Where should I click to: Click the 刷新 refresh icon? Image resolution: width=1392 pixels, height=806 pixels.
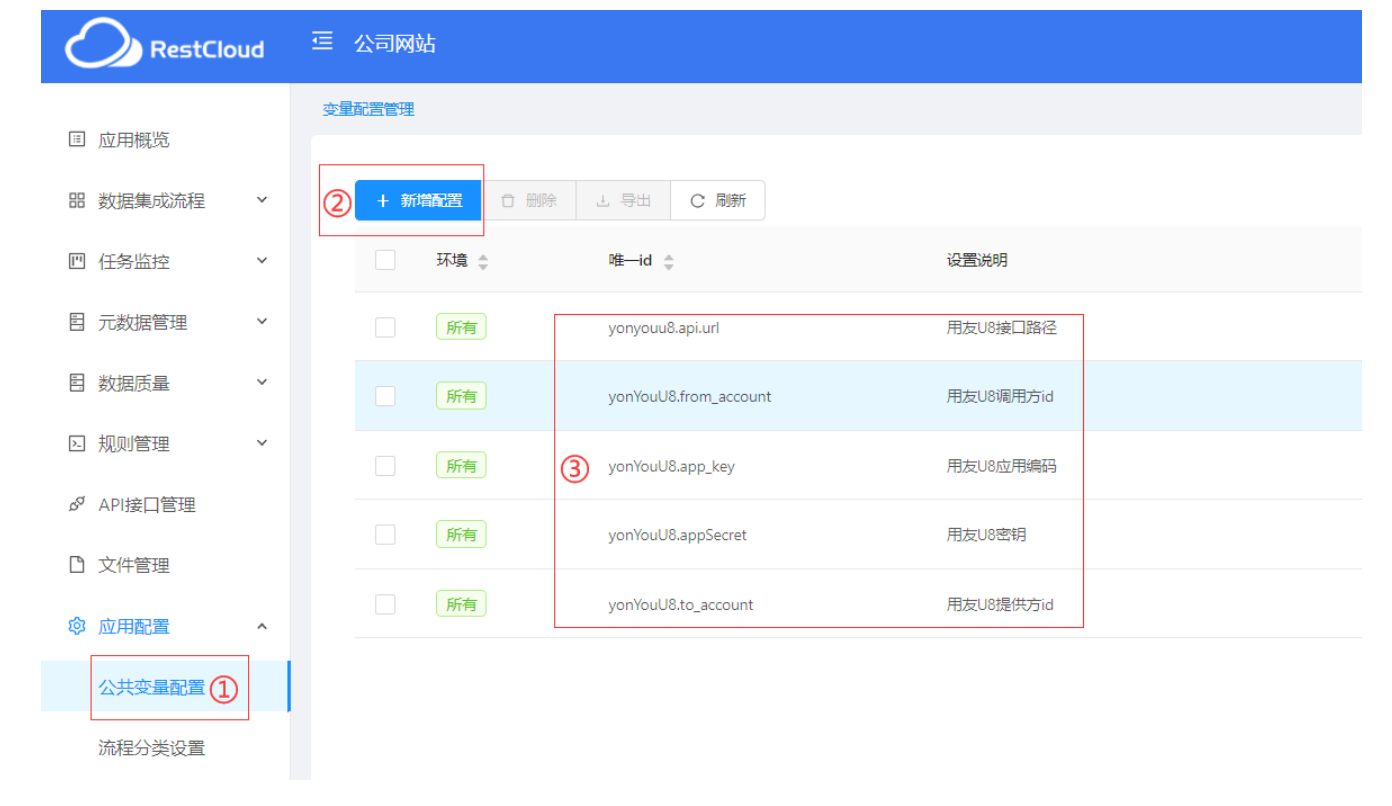point(697,199)
